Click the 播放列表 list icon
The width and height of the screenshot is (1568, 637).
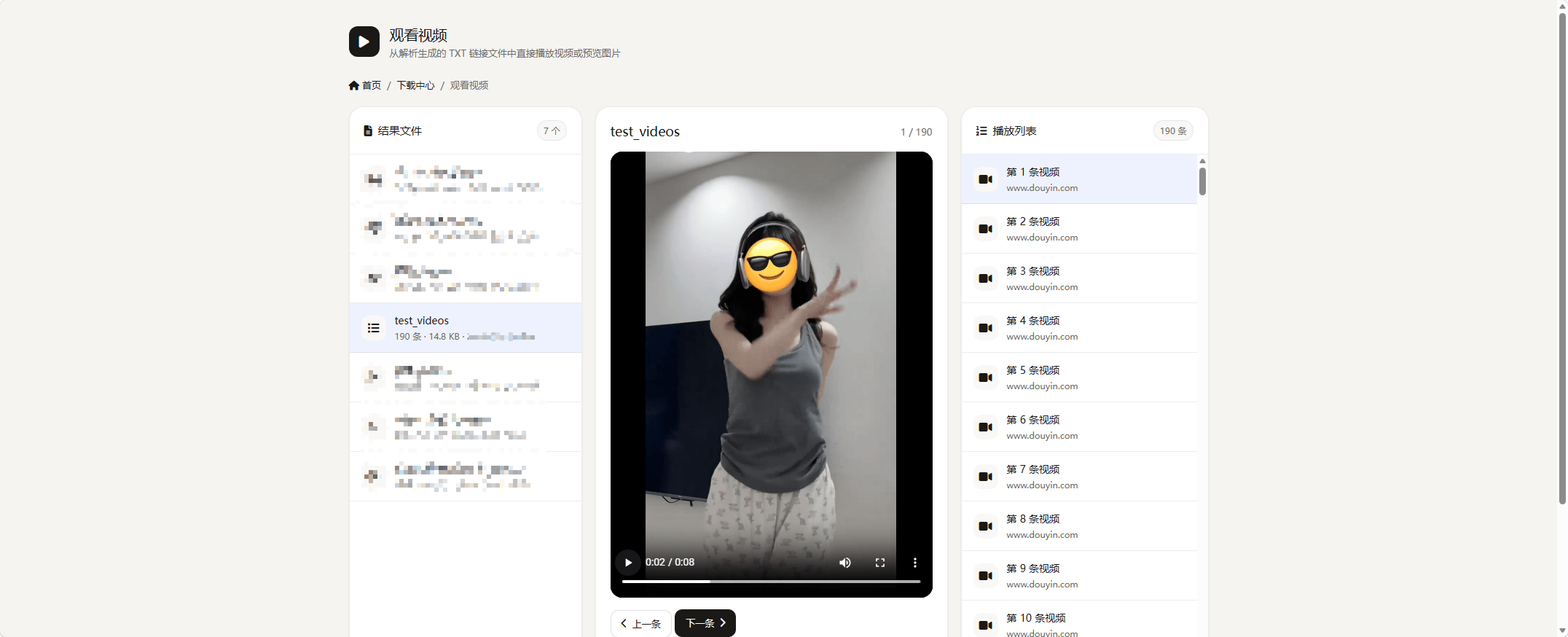[981, 131]
